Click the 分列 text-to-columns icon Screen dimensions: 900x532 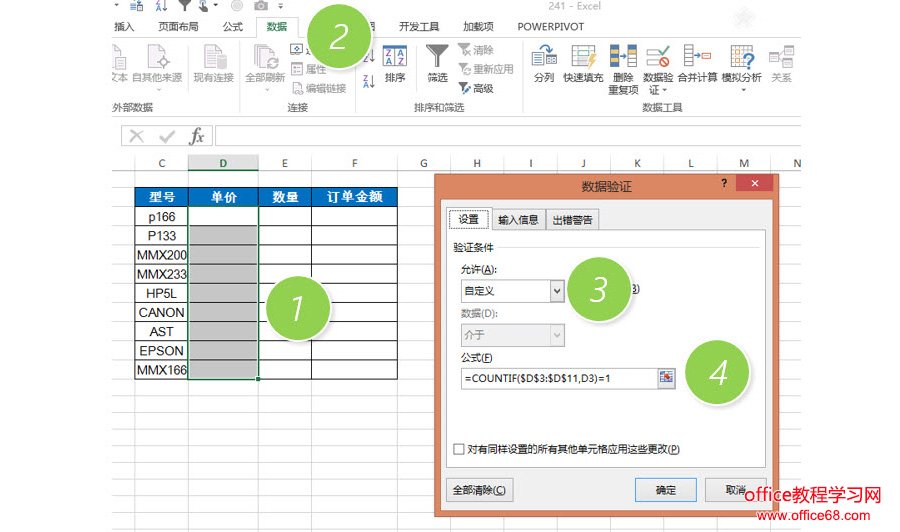pos(544,64)
